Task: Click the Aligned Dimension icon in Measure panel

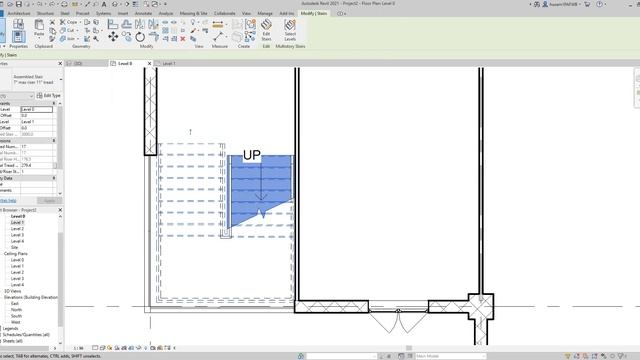Action: [218, 24]
